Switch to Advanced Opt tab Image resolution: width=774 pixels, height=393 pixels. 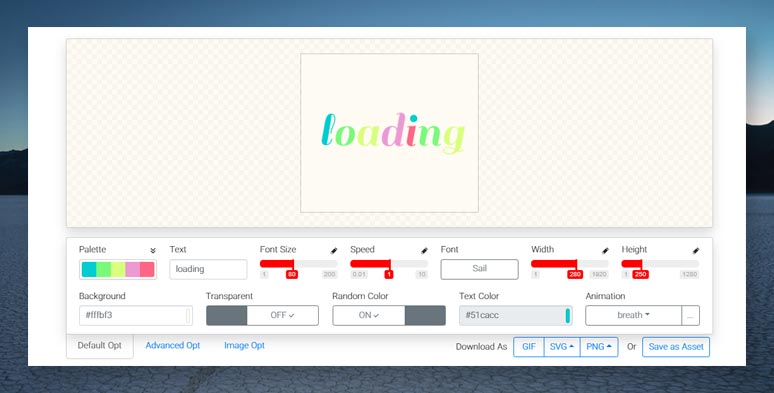tap(173, 346)
